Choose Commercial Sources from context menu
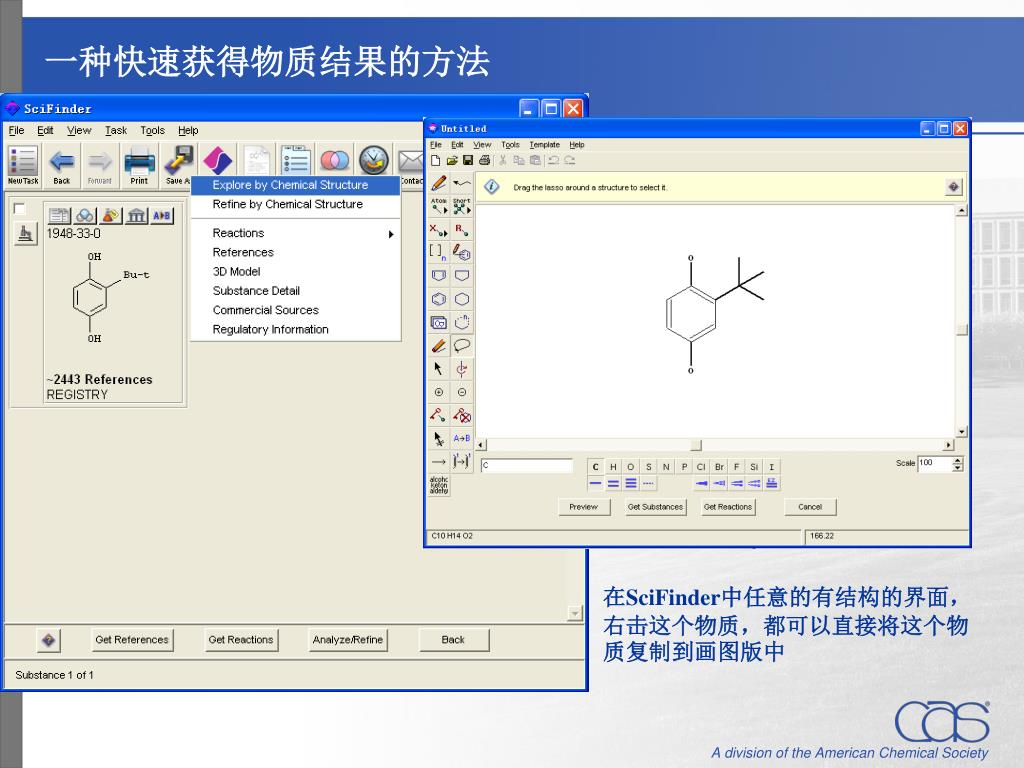The height and width of the screenshot is (768, 1024). pyautogui.click(x=295, y=310)
